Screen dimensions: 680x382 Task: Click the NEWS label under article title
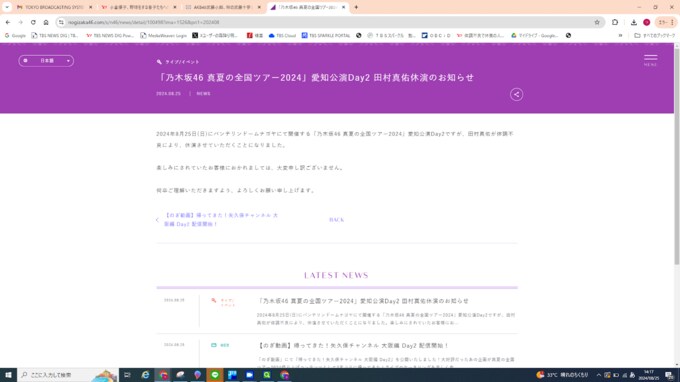tap(203, 94)
